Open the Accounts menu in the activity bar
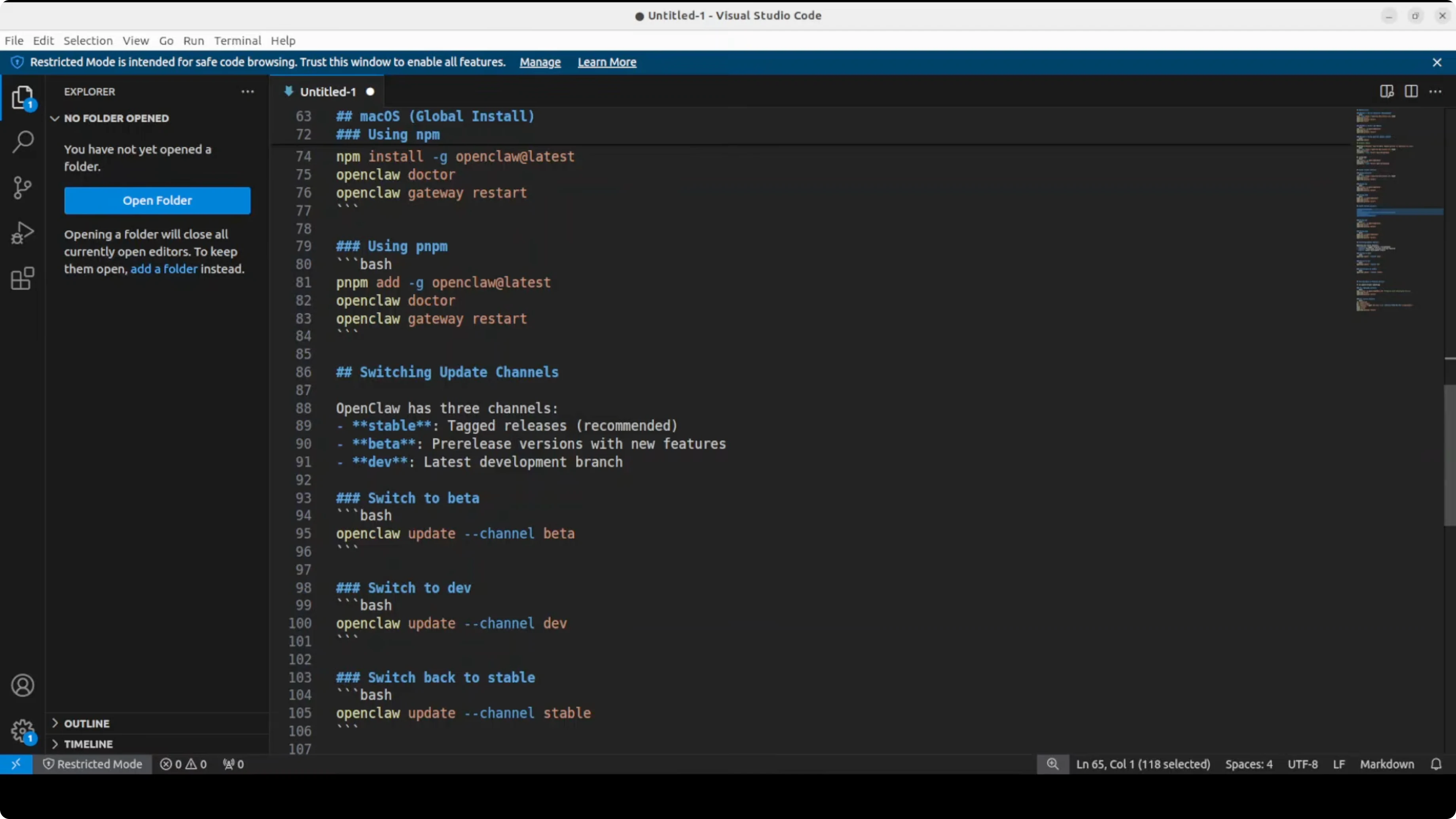This screenshot has height=819, width=1456. pos(23,685)
